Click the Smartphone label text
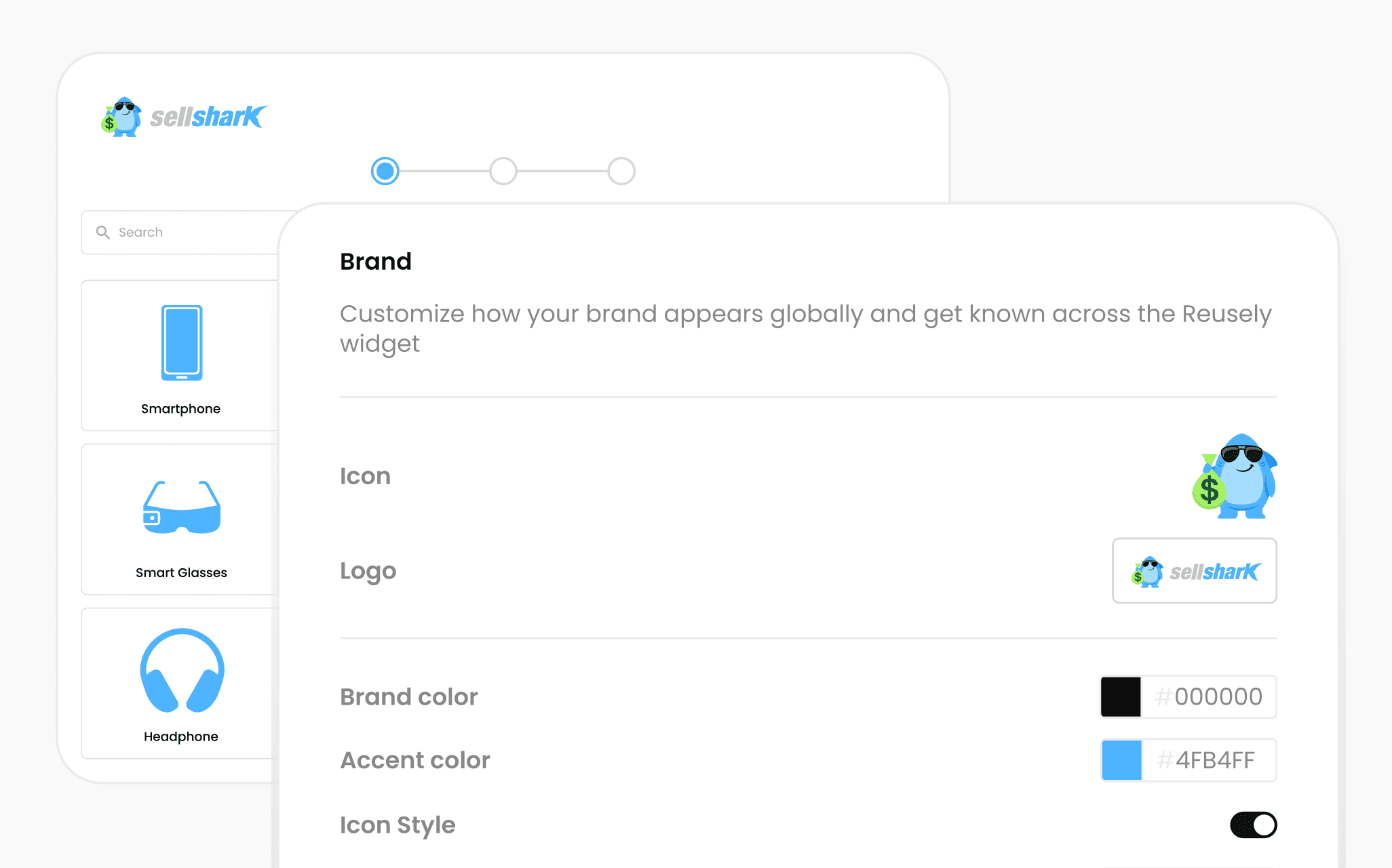The height and width of the screenshot is (868, 1392). coord(180,409)
